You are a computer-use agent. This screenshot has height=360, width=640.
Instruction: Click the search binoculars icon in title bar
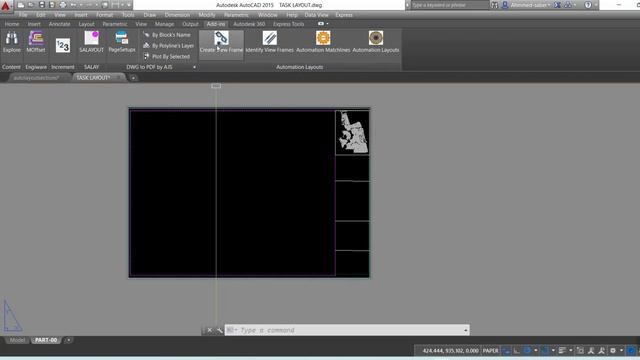click(x=495, y=5)
